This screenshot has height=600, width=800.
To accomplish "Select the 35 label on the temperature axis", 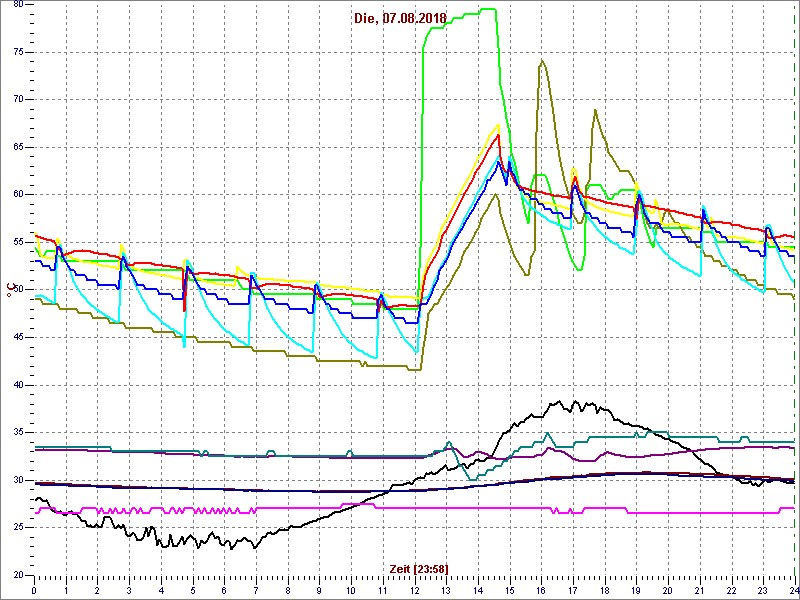I will pos(18,432).
